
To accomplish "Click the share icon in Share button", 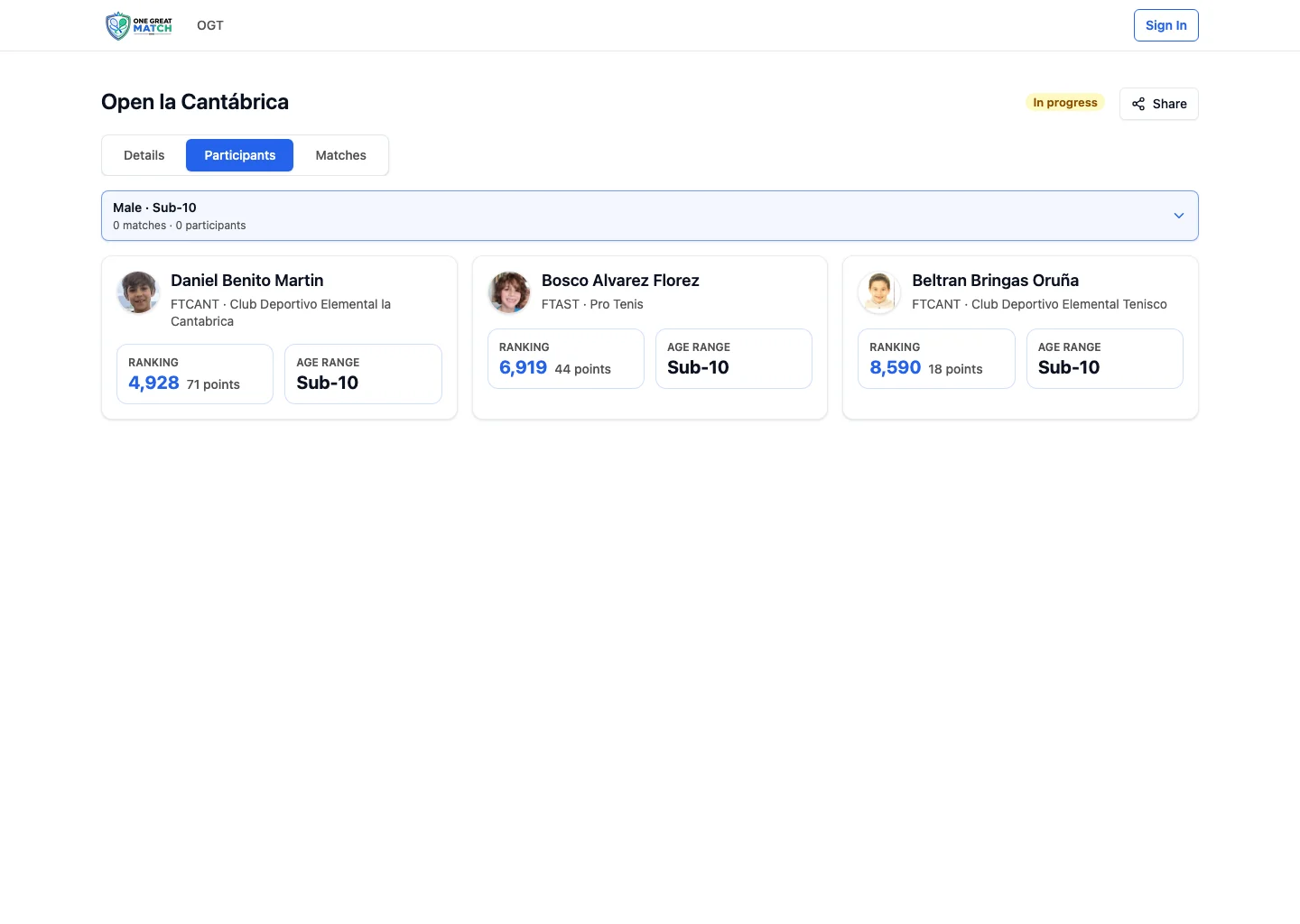I will (x=1138, y=104).
